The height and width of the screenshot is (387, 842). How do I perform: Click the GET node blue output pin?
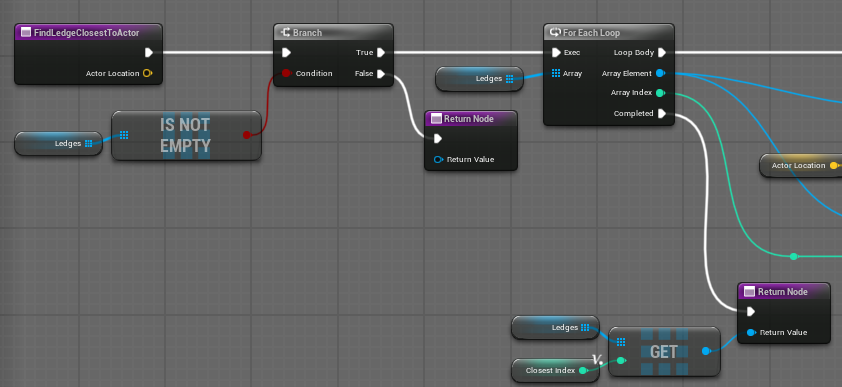[706, 351]
